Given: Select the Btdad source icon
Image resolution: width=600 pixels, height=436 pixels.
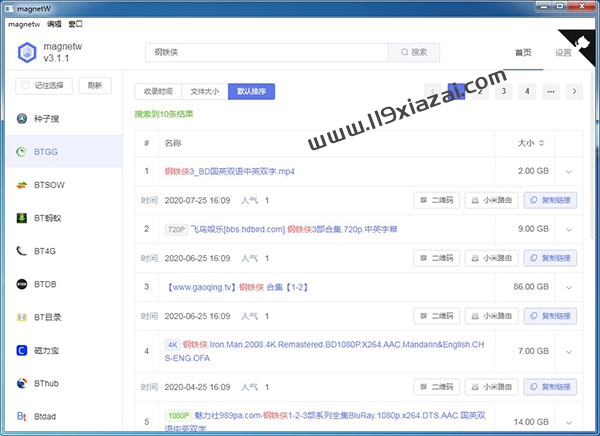Looking at the screenshot, I should pos(22,416).
